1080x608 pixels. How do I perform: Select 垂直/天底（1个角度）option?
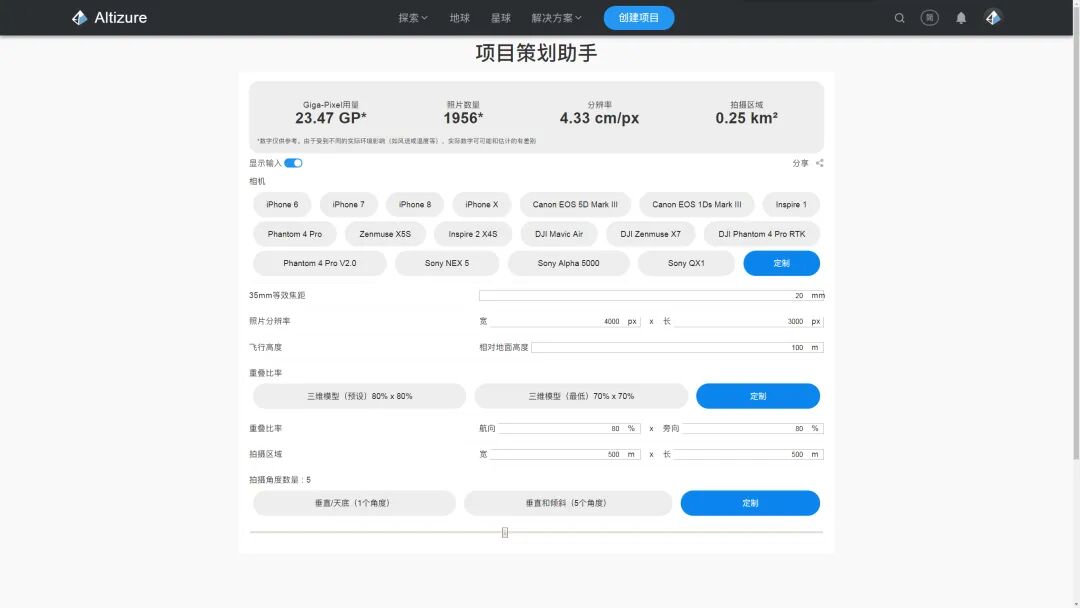pyautogui.click(x=354, y=503)
